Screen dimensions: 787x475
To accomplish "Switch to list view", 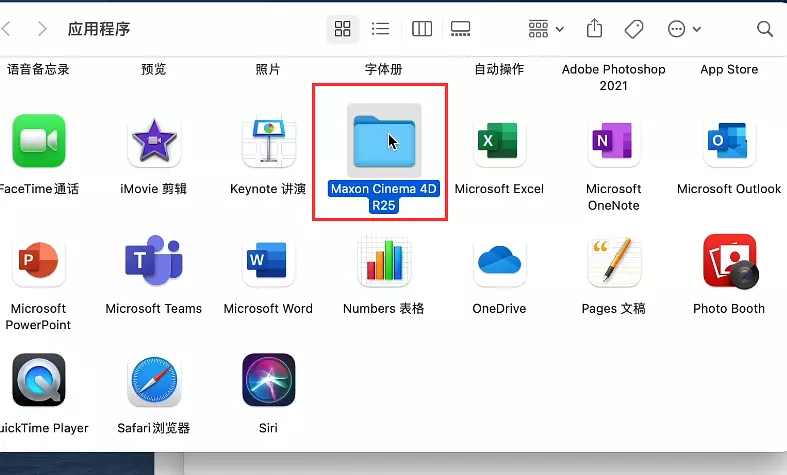I will coord(380,29).
